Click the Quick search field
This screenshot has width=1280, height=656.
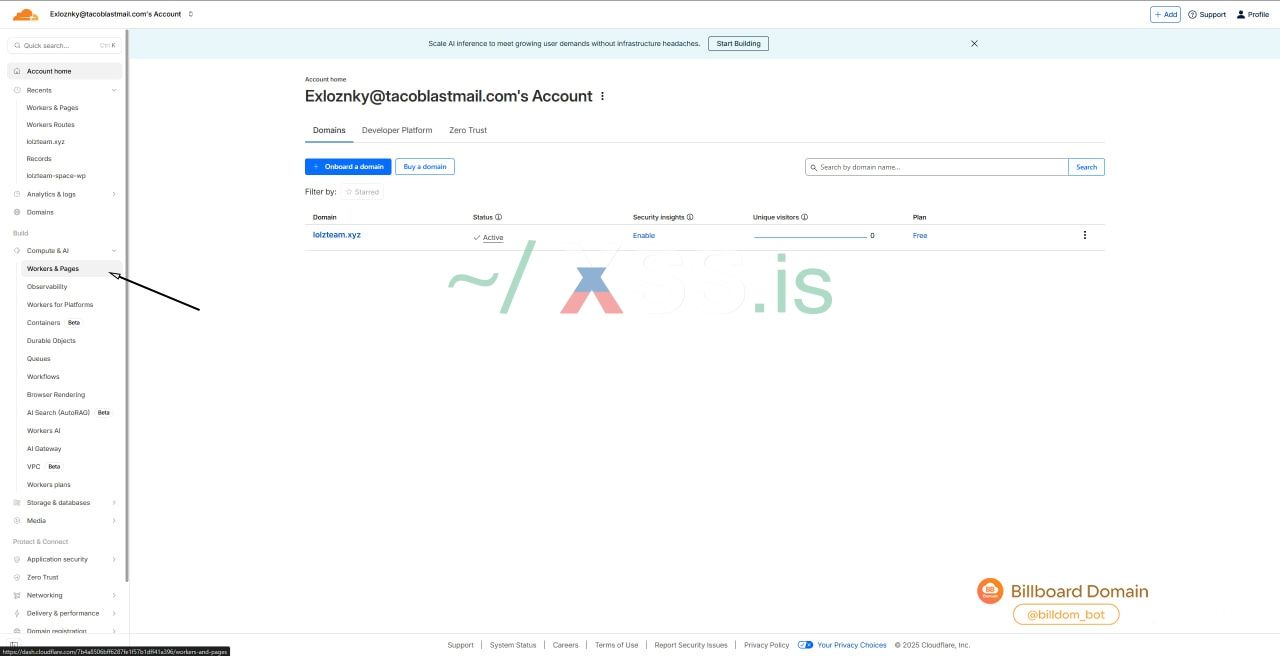[64, 45]
